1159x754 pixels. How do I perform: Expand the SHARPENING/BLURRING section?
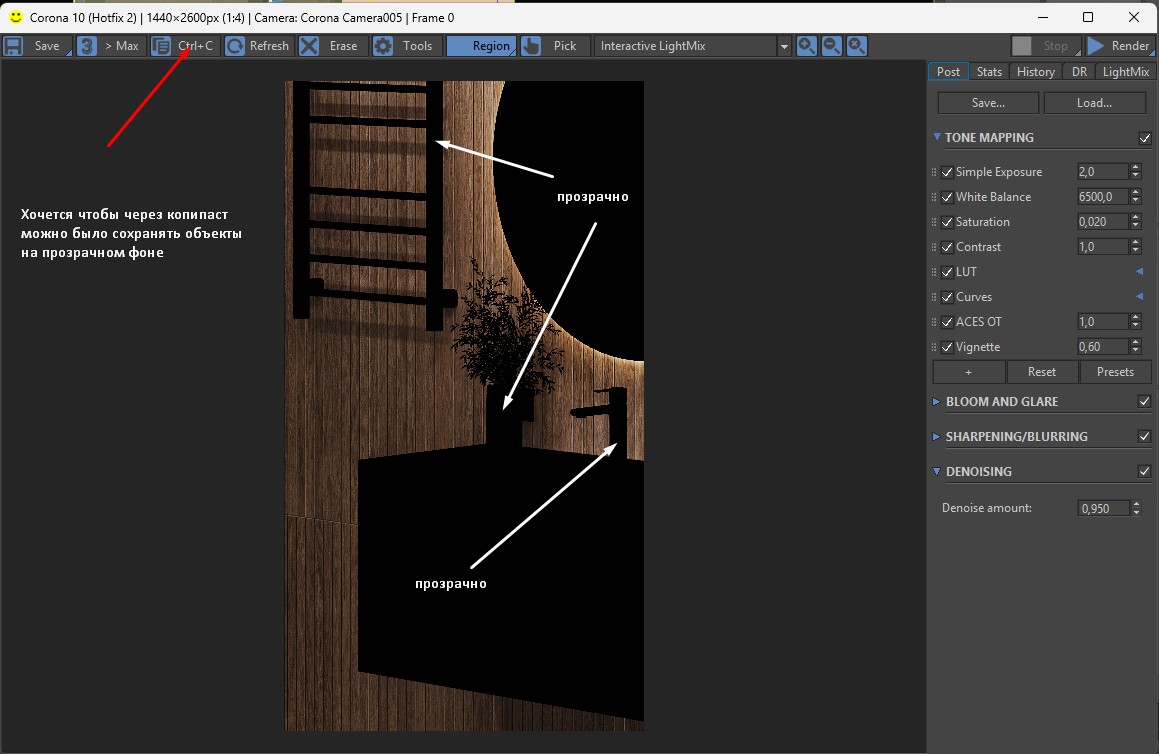[x=937, y=436]
